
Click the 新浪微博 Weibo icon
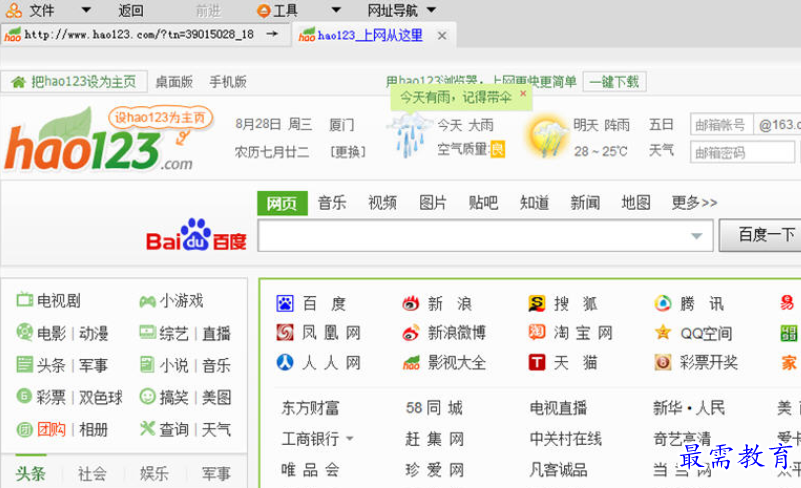410,333
